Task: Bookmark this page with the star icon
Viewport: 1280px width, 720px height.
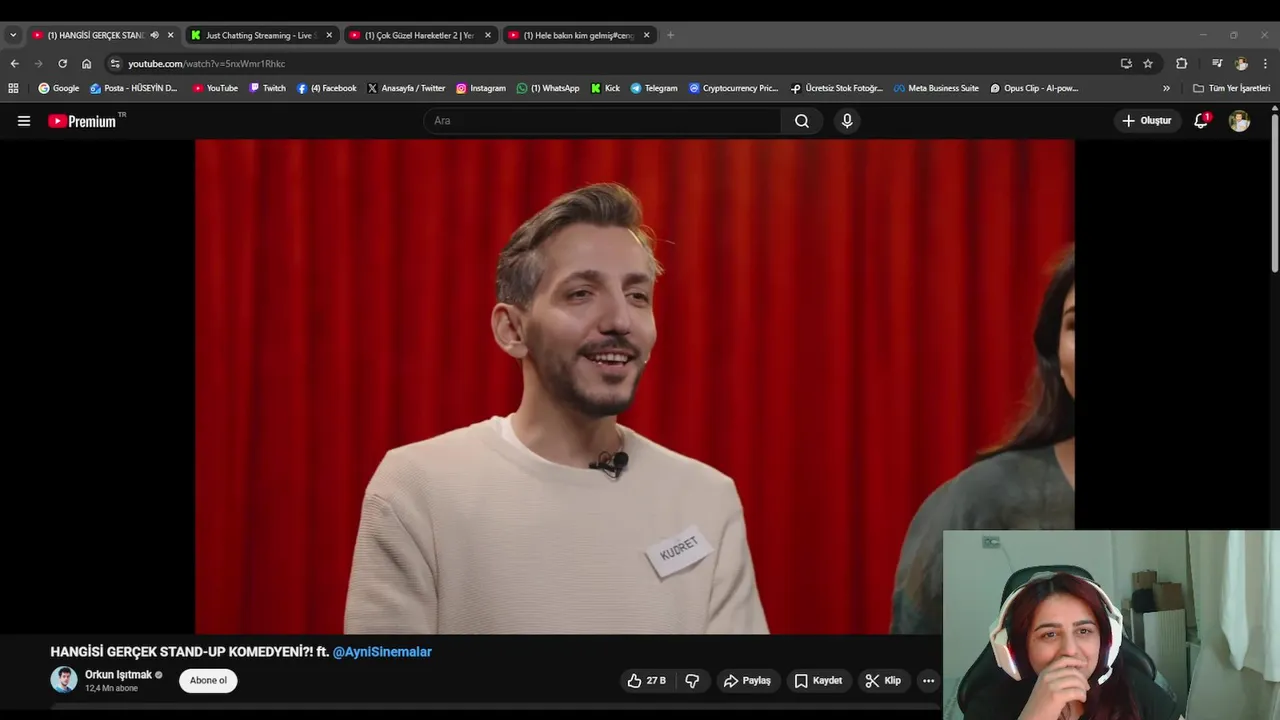Action: click(1148, 63)
